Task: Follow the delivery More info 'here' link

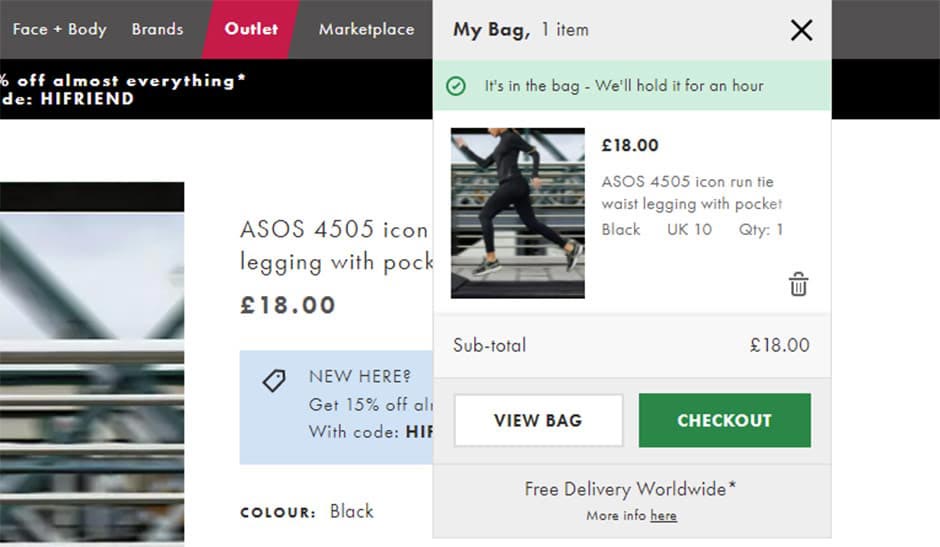Action: pos(663,516)
